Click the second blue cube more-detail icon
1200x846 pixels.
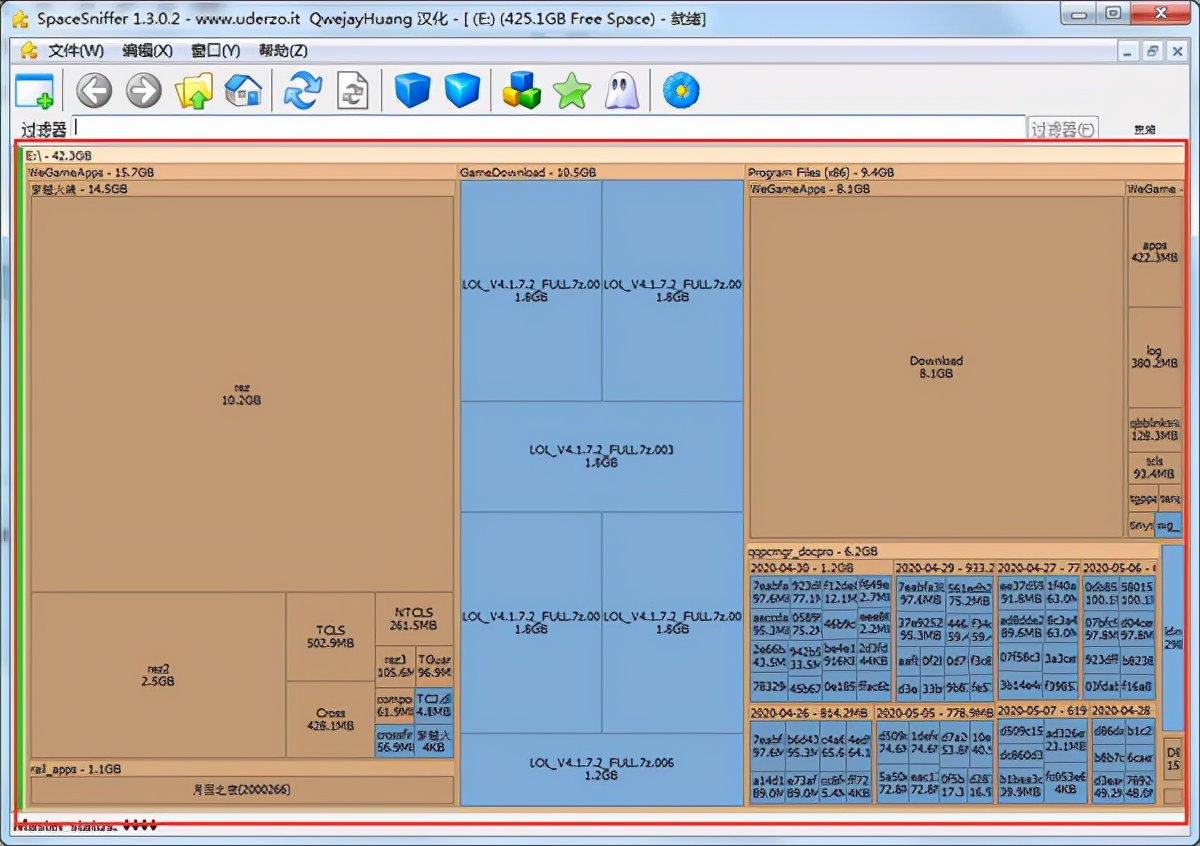[x=462, y=91]
